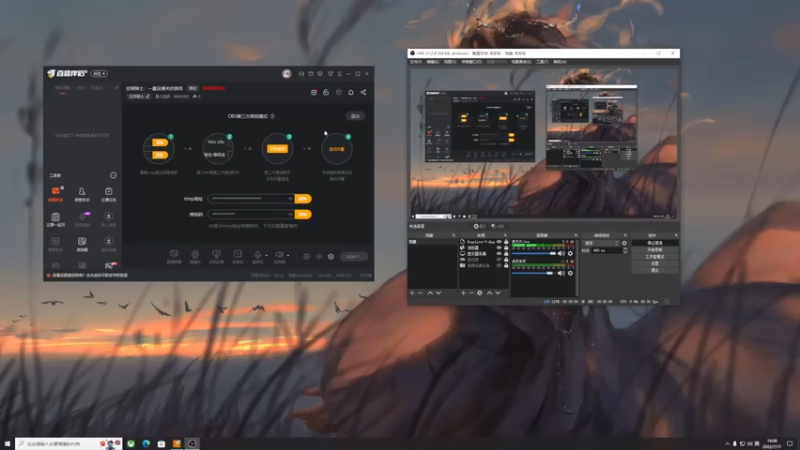This screenshot has height=450, width=800.
Task: Move scene down in OBS scenes panel
Action: coord(438,293)
